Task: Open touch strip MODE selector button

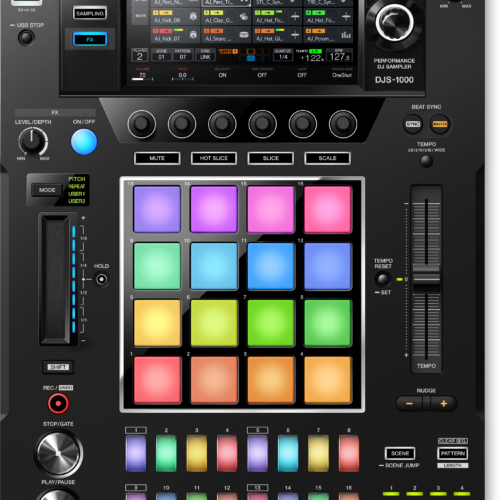Action: (x=47, y=190)
